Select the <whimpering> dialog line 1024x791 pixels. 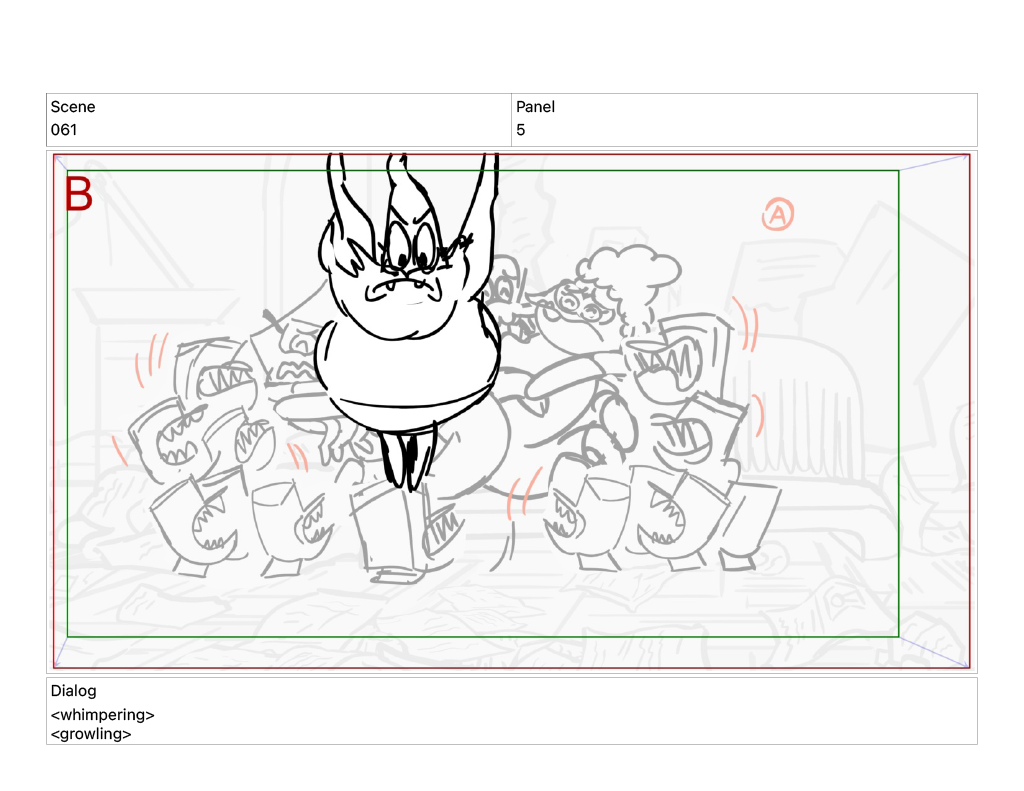[103, 715]
